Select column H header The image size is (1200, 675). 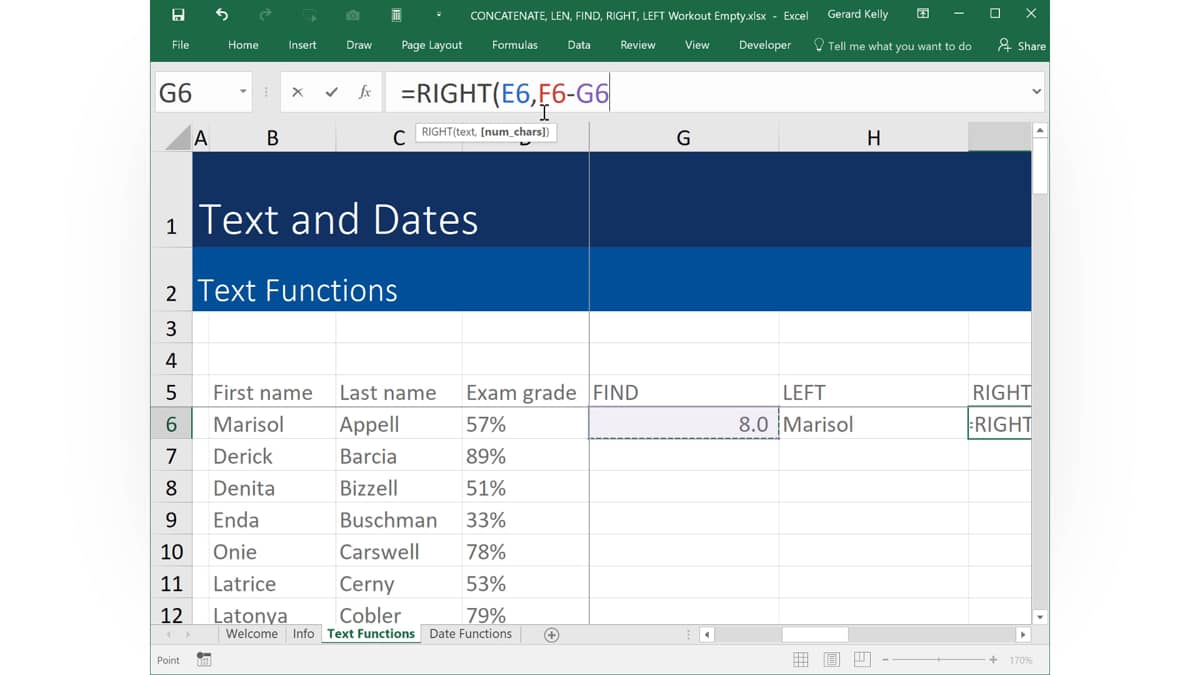(874, 138)
